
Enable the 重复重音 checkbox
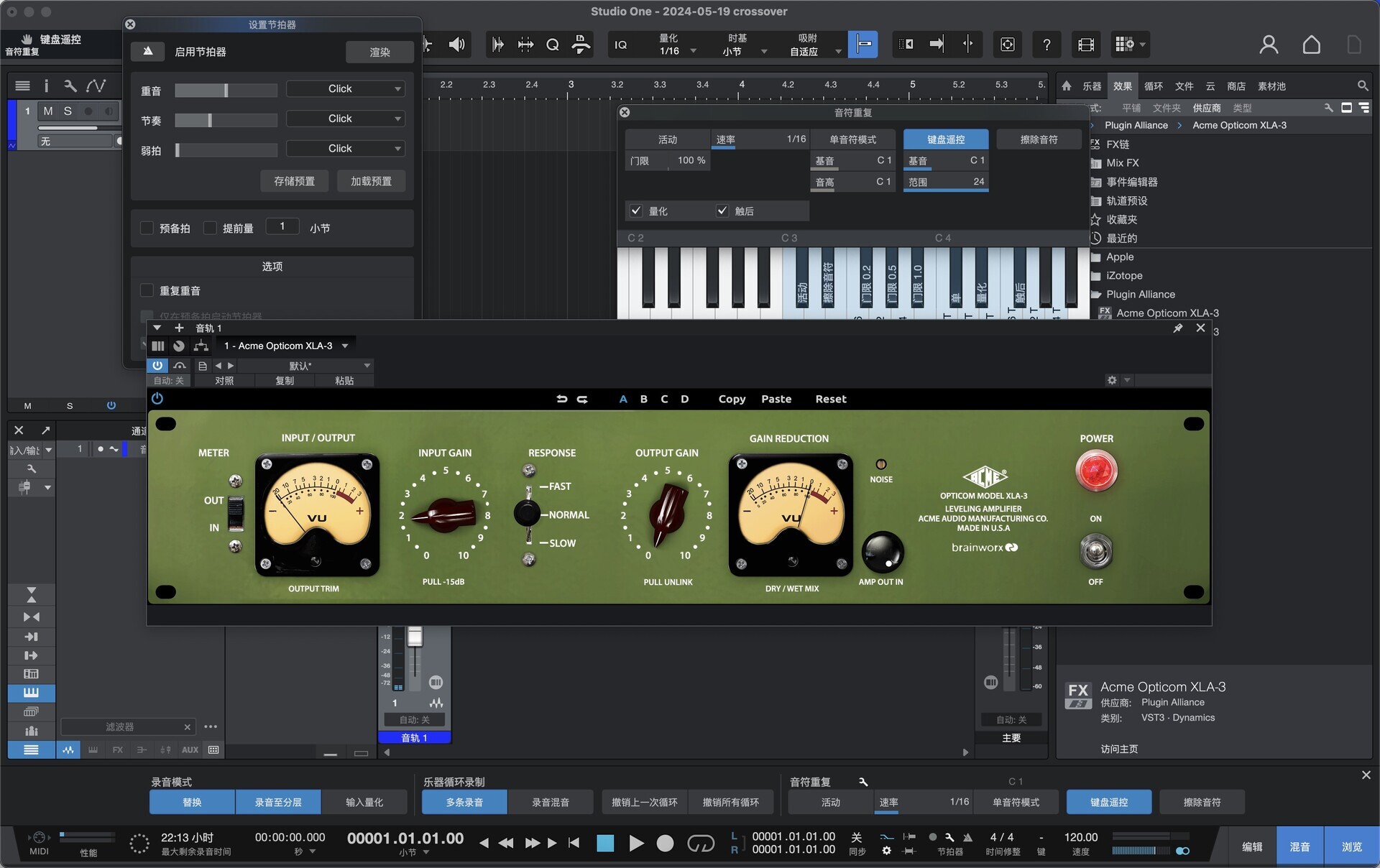coord(147,290)
